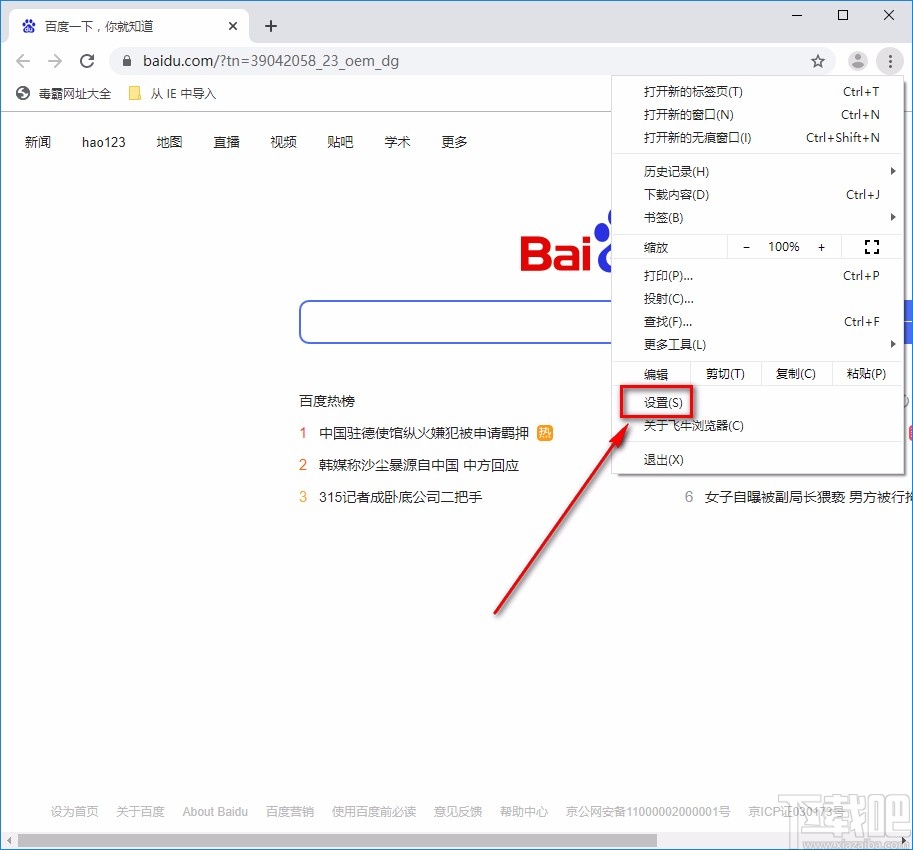Click footer link 百度营销
The image size is (913, 850).
click(290, 812)
